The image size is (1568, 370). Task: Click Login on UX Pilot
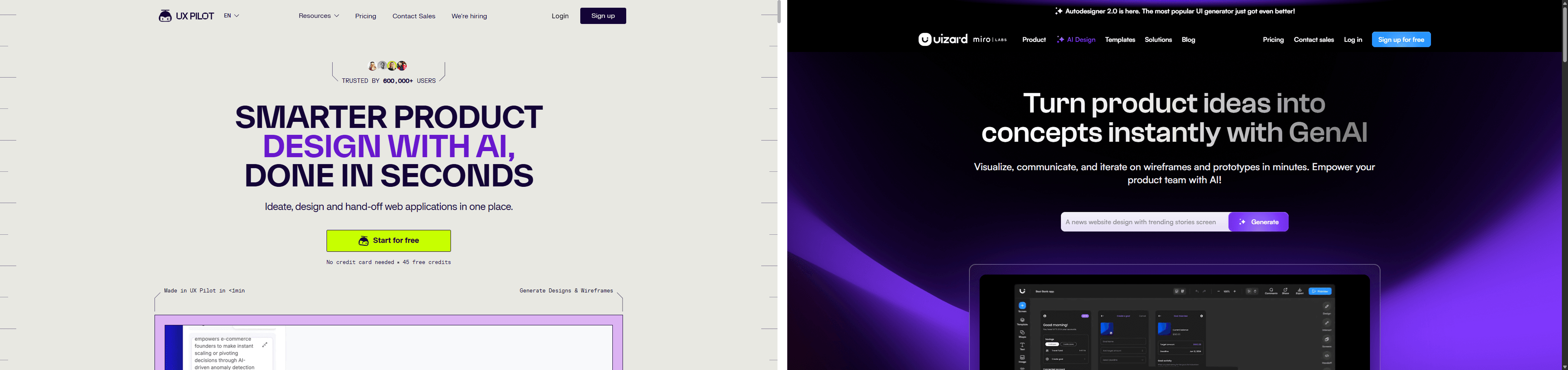pyautogui.click(x=560, y=16)
